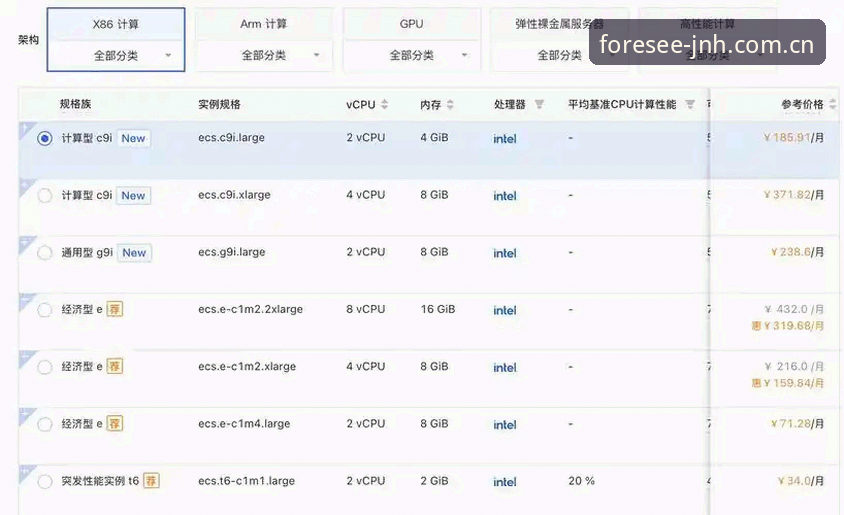Click price ¥238.6/月
844x515 pixels.
click(x=797, y=252)
